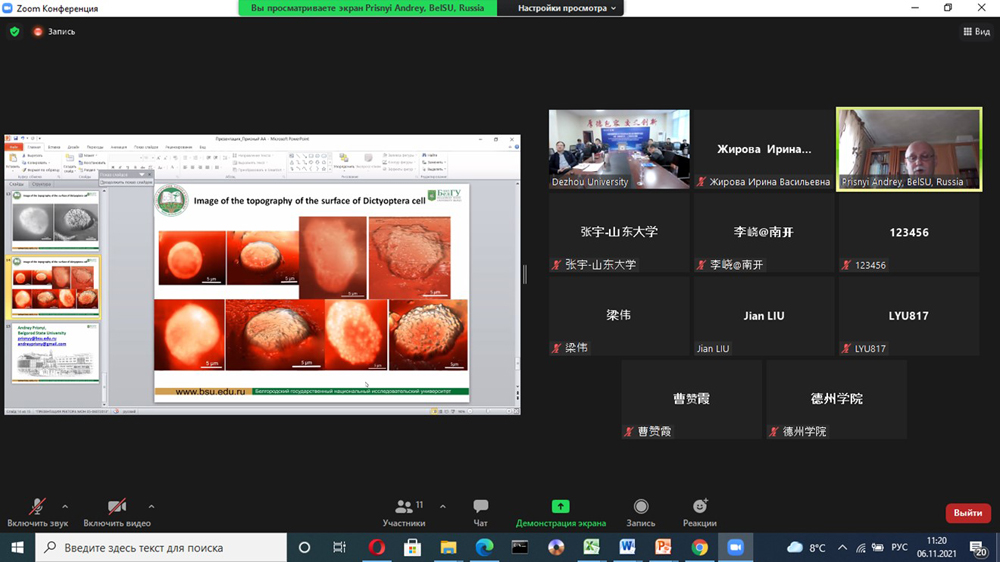
Task: Expand audio options arrow beside microphone
Action: 65,507
